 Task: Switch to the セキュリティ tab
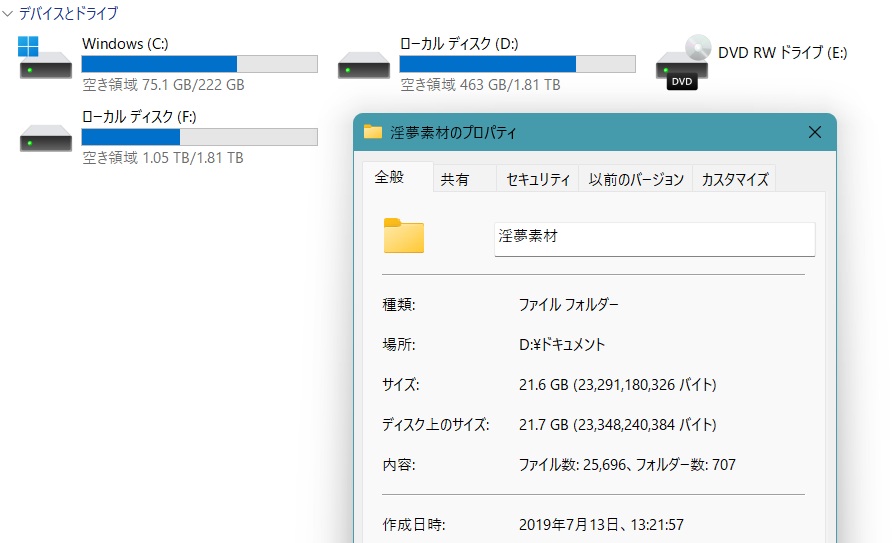[538, 179]
